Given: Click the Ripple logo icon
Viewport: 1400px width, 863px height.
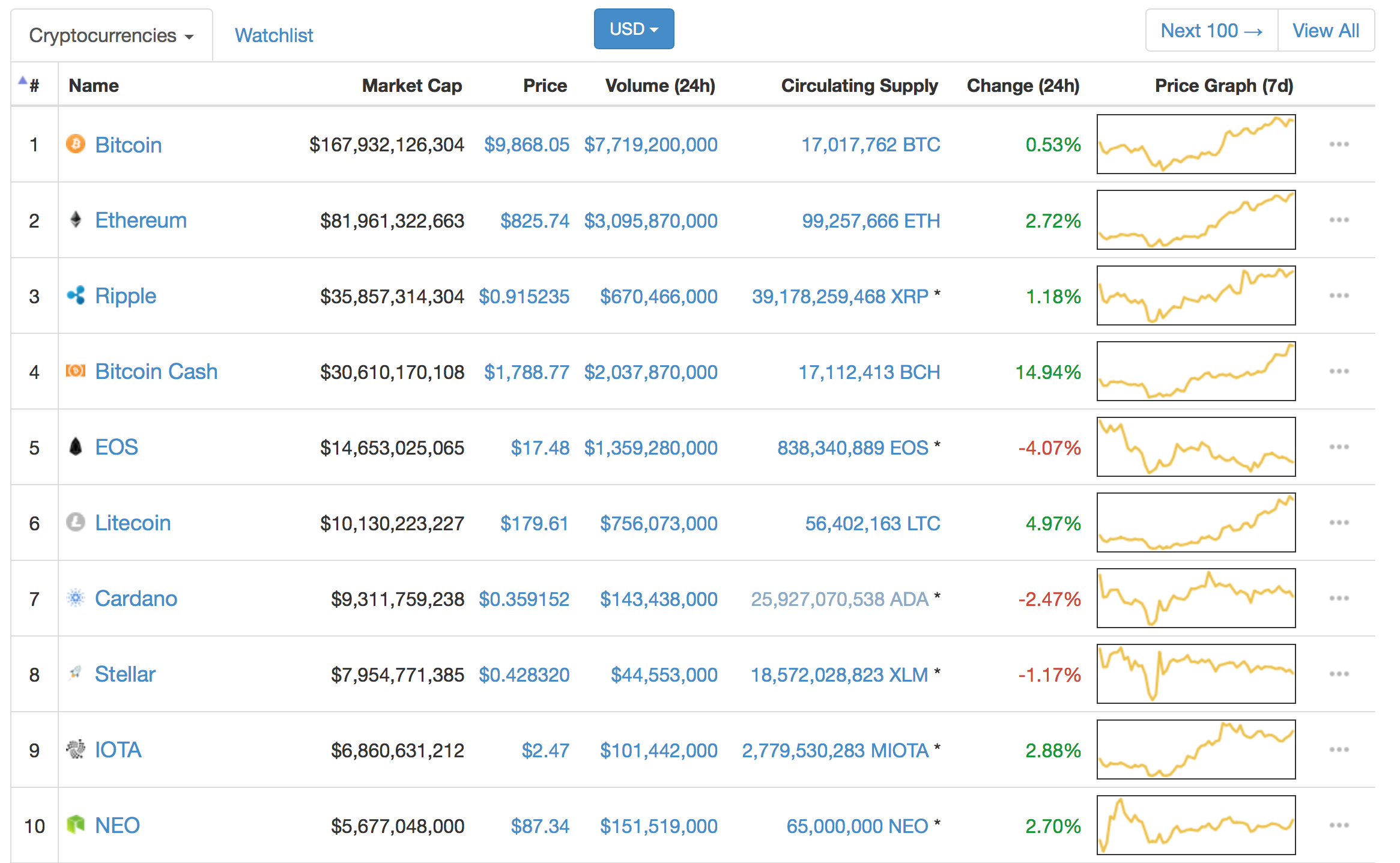Looking at the screenshot, I should (x=76, y=295).
